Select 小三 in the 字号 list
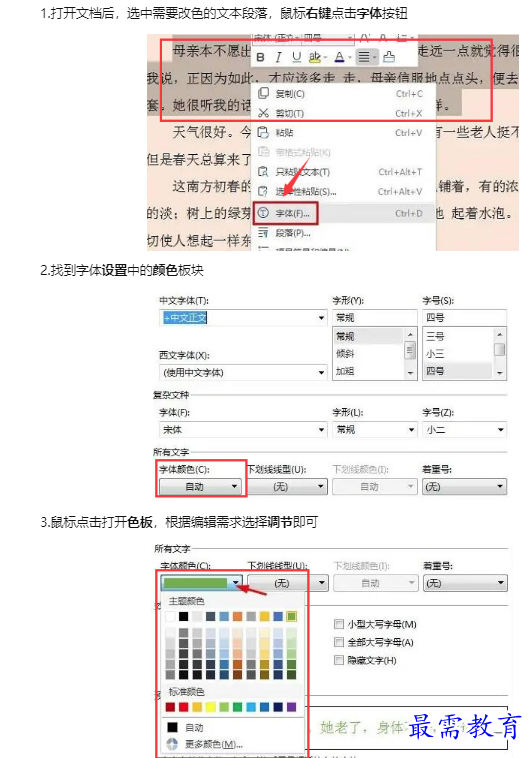 457,354
